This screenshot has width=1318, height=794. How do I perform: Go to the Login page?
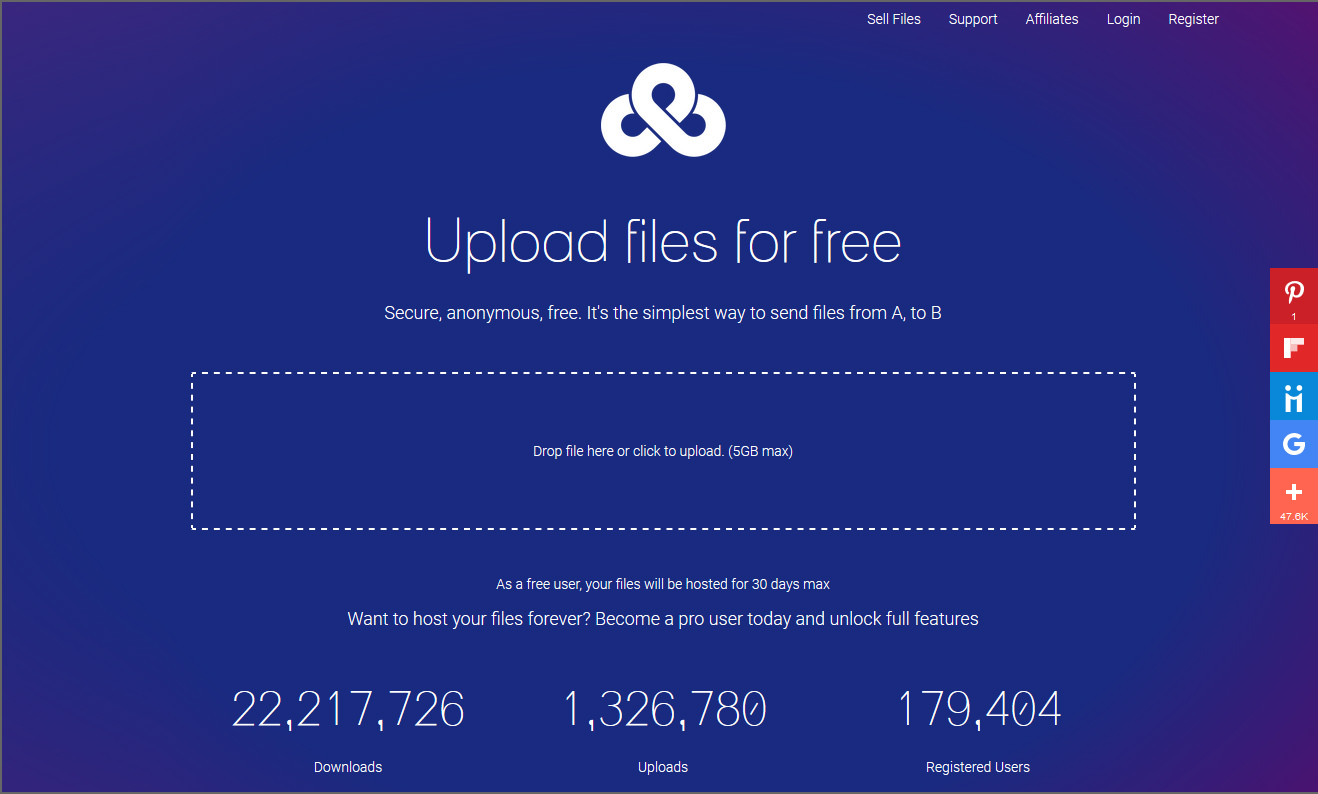pyautogui.click(x=1123, y=18)
